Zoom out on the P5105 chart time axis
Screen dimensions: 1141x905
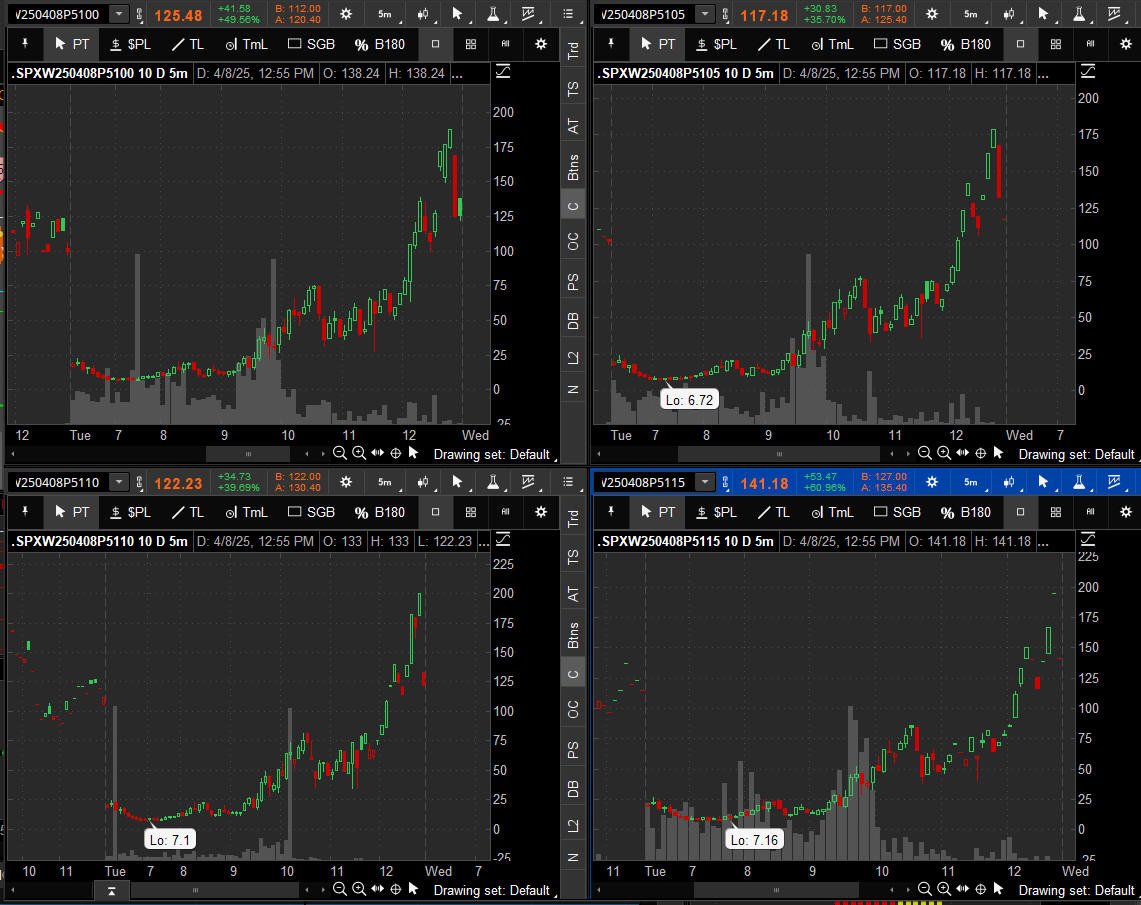(924, 453)
